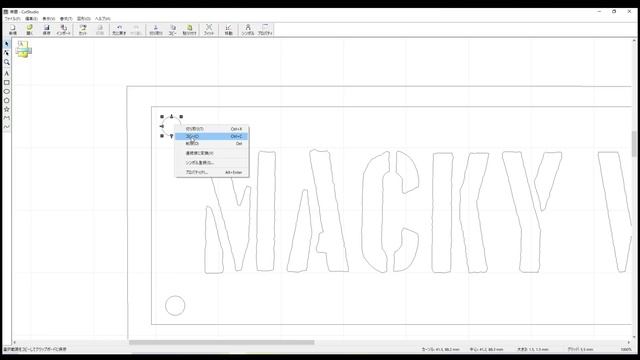
Task: Click the horizontal scrollbar thumb
Action: 222,342
